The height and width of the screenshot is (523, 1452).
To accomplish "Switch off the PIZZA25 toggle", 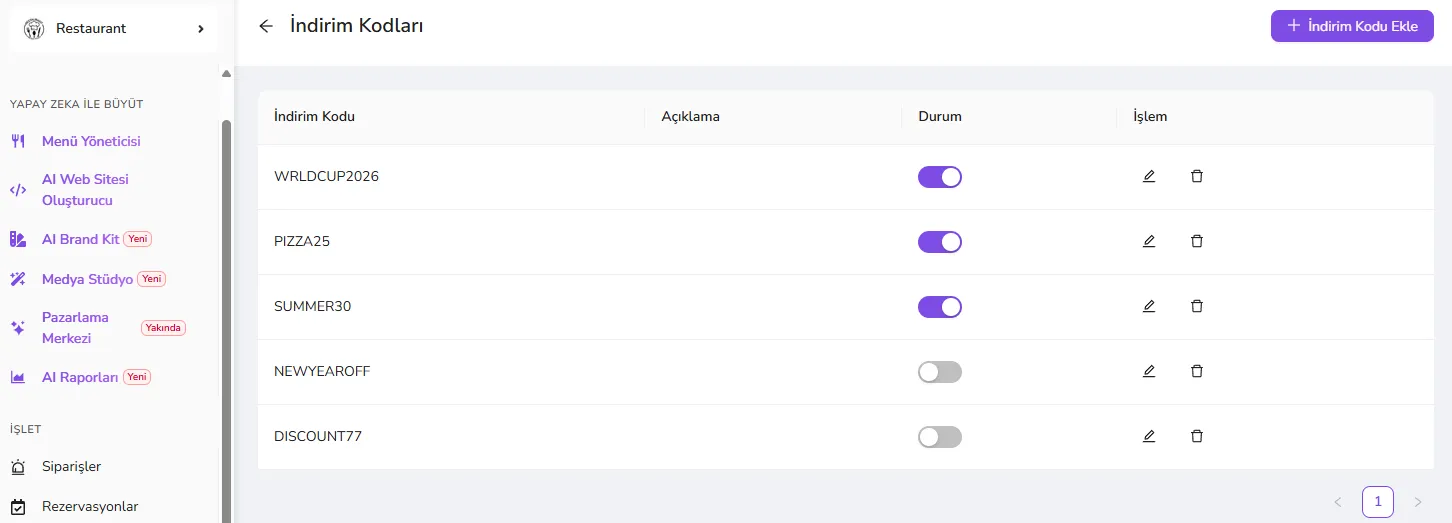I will click(x=940, y=242).
